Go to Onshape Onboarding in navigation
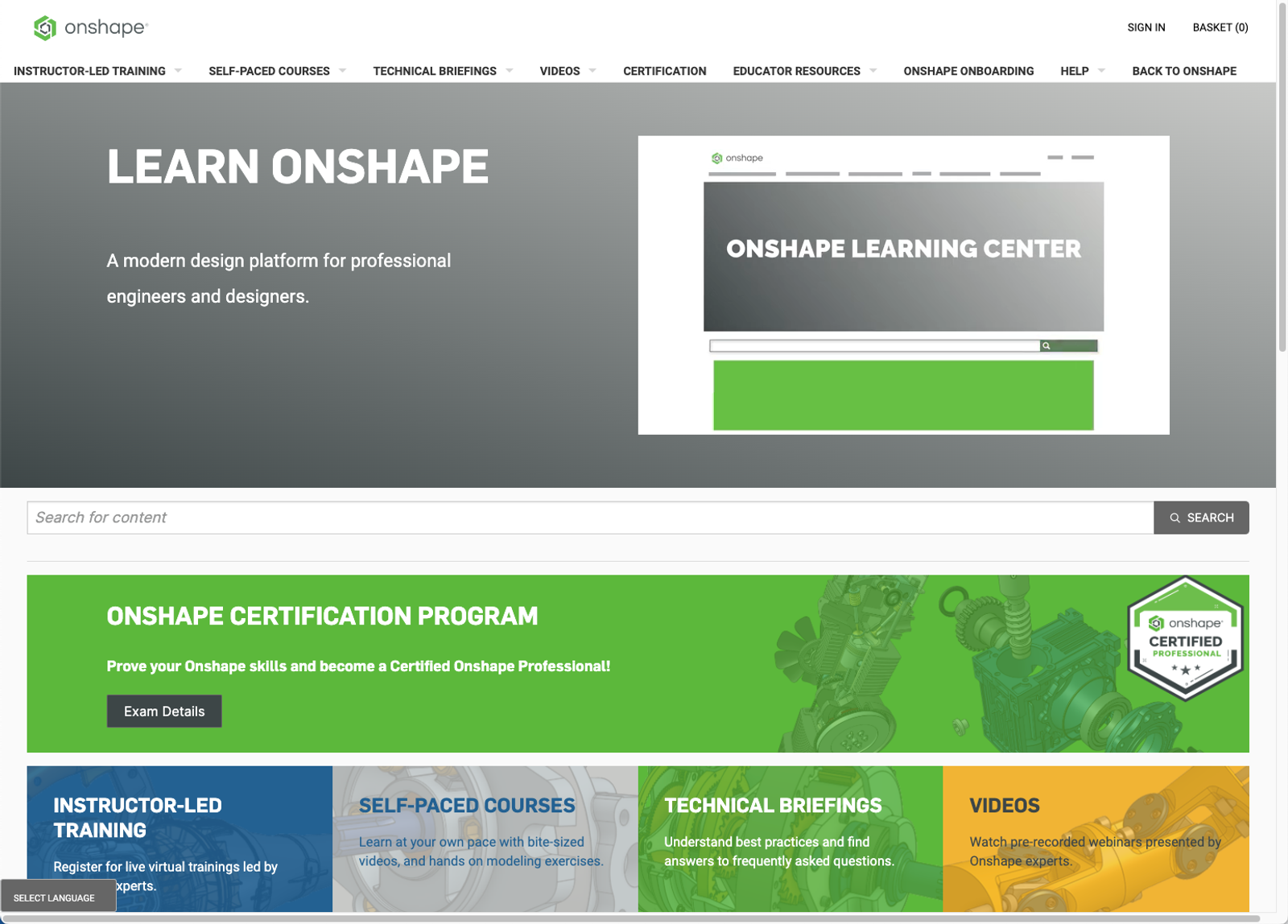The height and width of the screenshot is (924, 1288). 968,71
